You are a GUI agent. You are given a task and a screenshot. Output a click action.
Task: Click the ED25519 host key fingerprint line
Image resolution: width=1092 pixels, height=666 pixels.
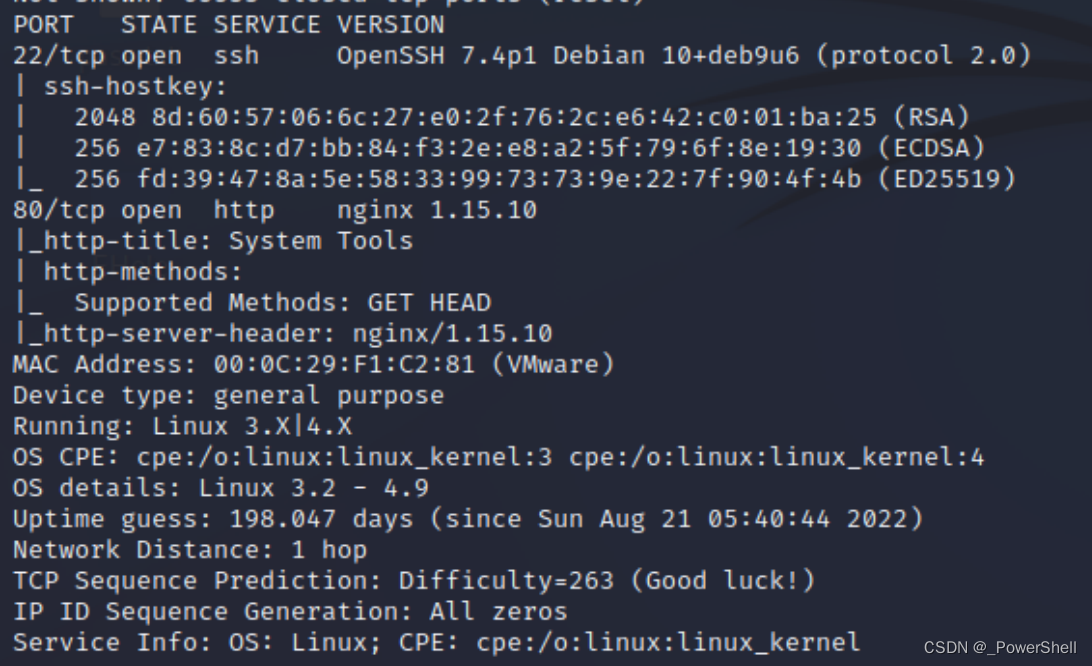point(545,179)
